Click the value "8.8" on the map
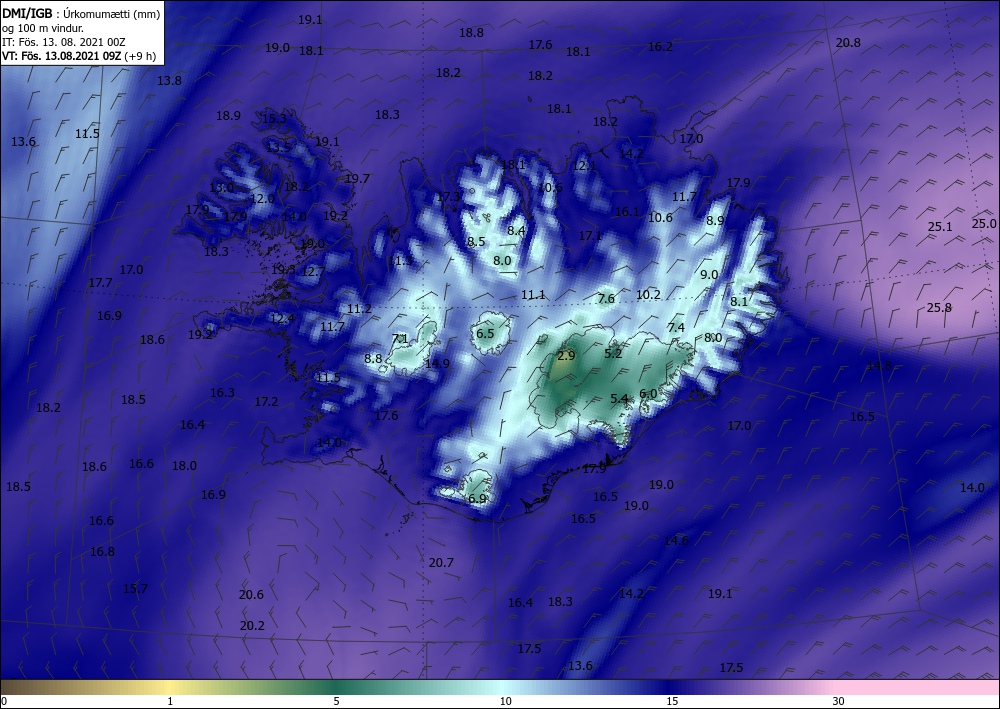Image resolution: width=1000 pixels, height=709 pixels. pyautogui.click(x=373, y=359)
